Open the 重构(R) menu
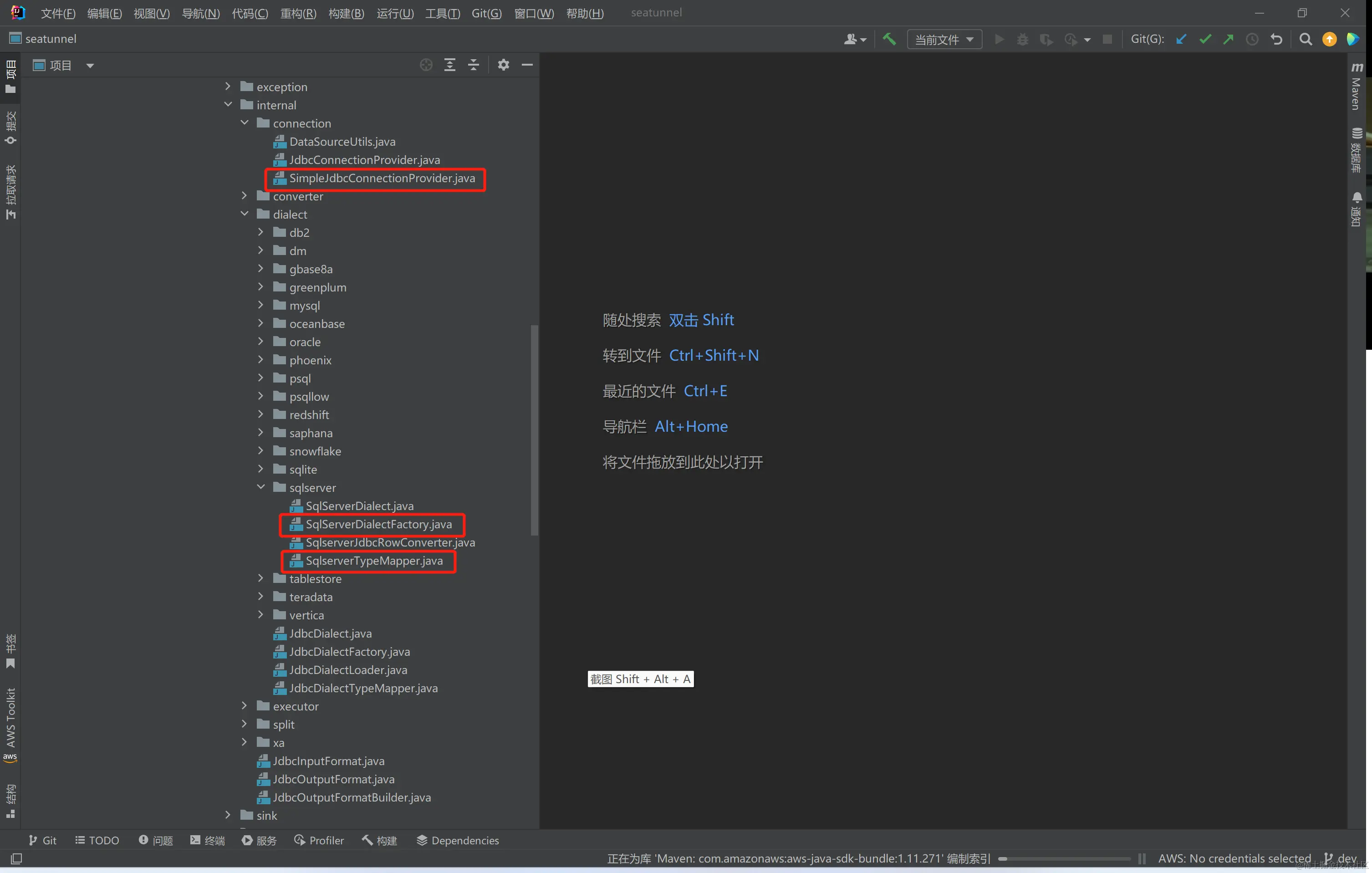The height and width of the screenshot is (873, 1372). pos(298,13)
